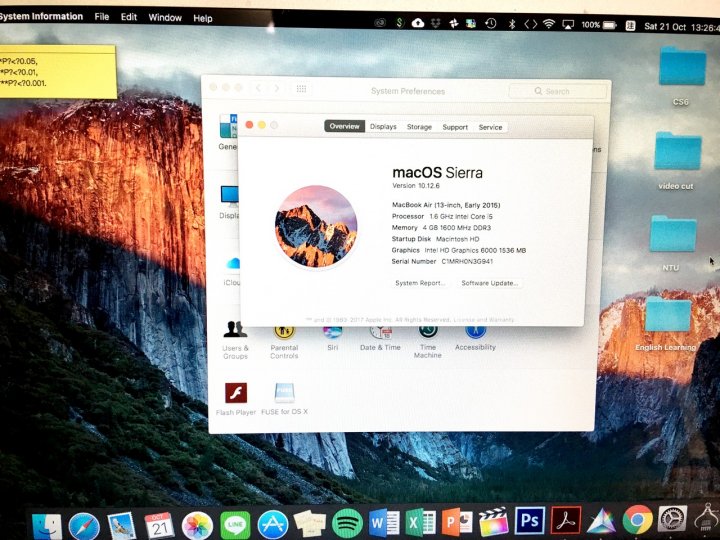Open Accessibility preference pane
720x540 pixels.
pyautogui.click(x=475, y=339)
